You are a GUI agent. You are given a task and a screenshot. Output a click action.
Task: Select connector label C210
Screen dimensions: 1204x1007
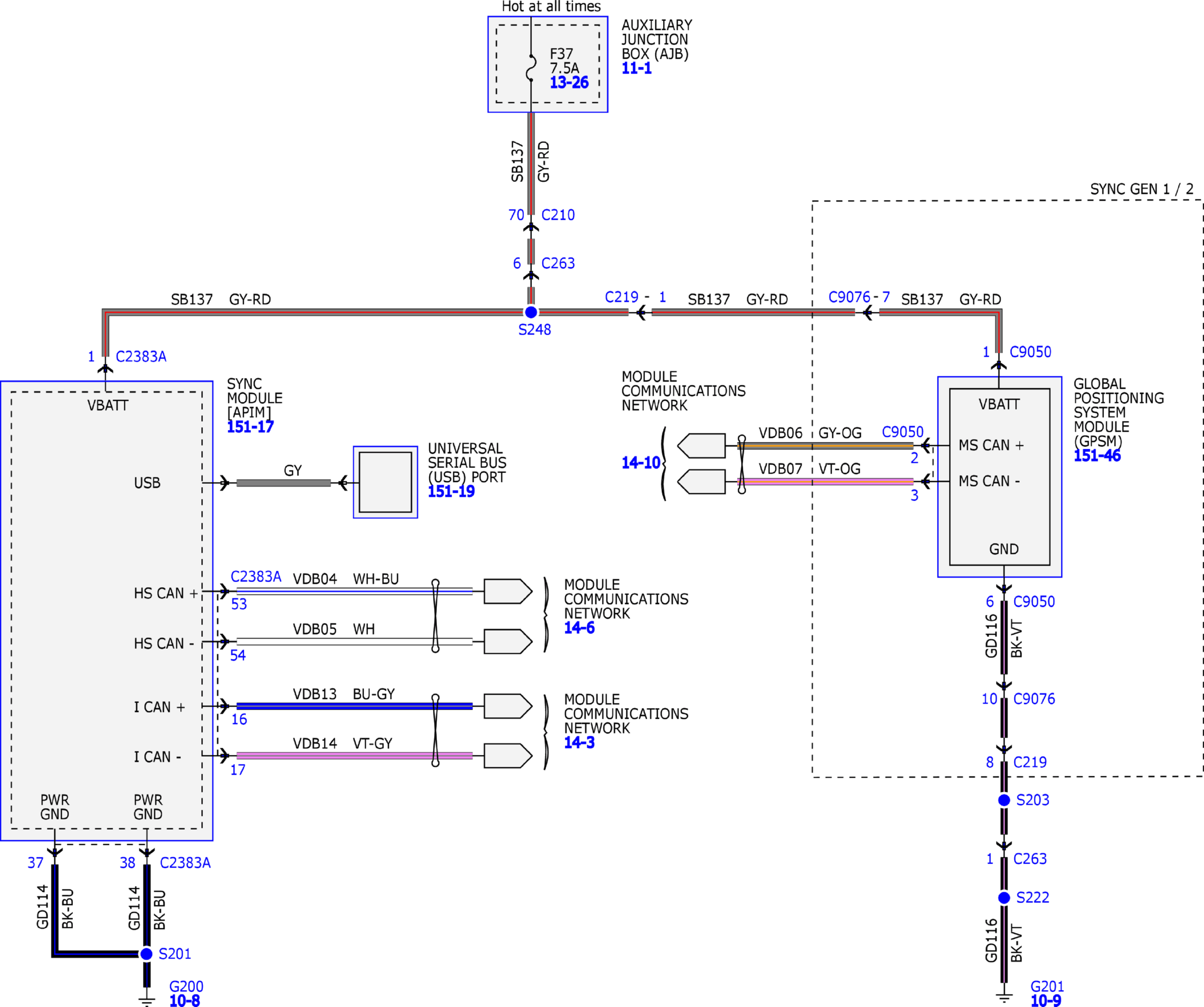click(x=558, y=215)
